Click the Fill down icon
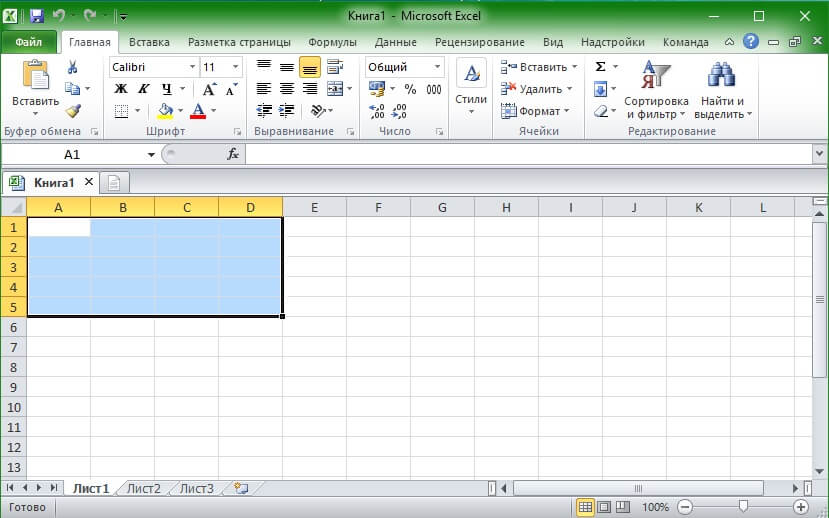 [x=601, y=89]
